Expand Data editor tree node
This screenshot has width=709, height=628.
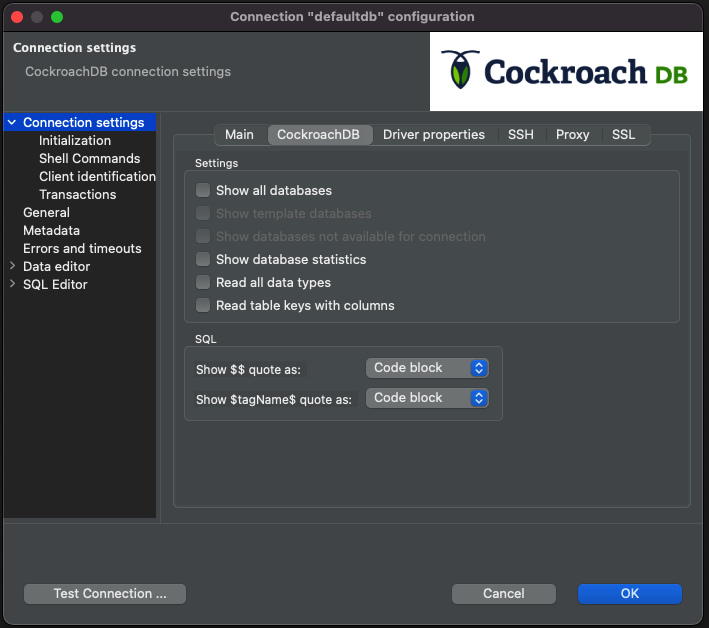12,266
